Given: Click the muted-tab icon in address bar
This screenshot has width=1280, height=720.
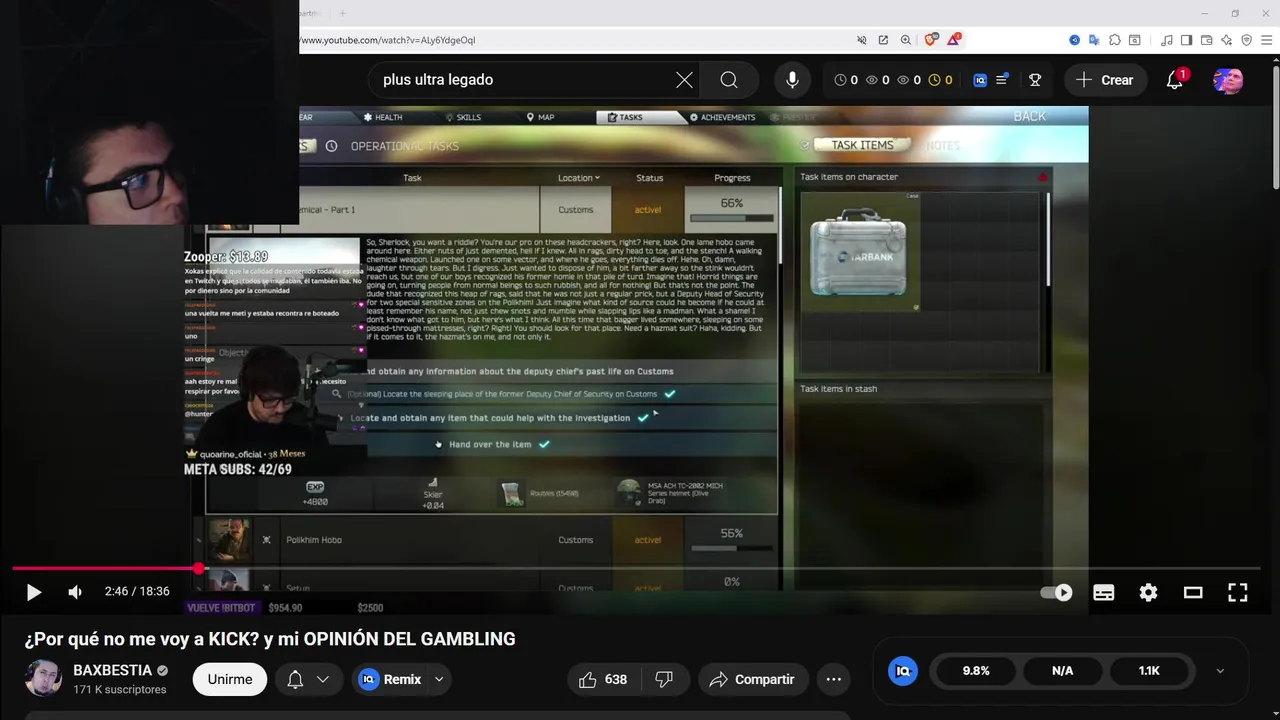Looking at the screenshot, I should pos(861,40).
